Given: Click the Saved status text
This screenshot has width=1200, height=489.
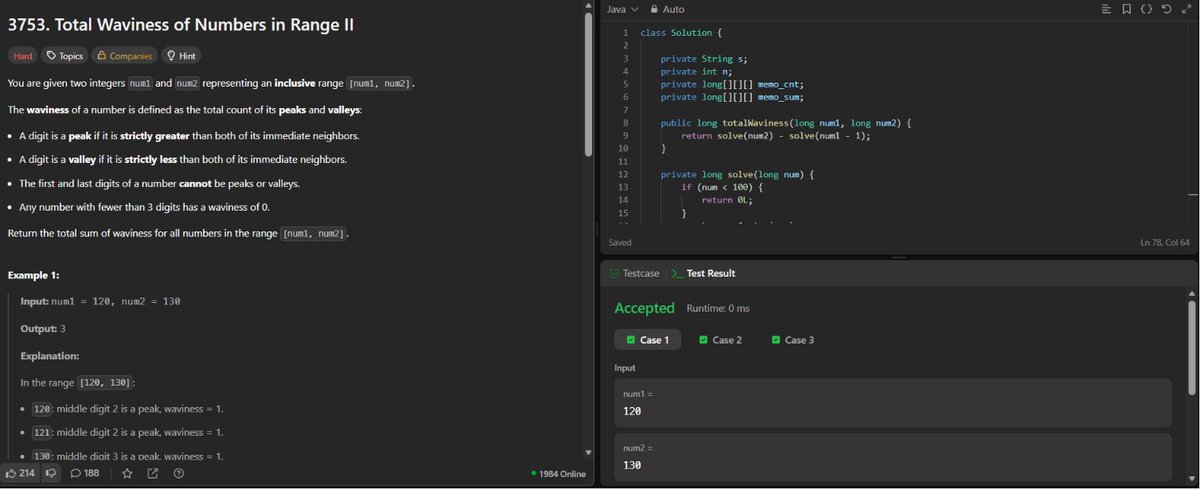Looking at the screenshot, I should [x=620, y=243].
